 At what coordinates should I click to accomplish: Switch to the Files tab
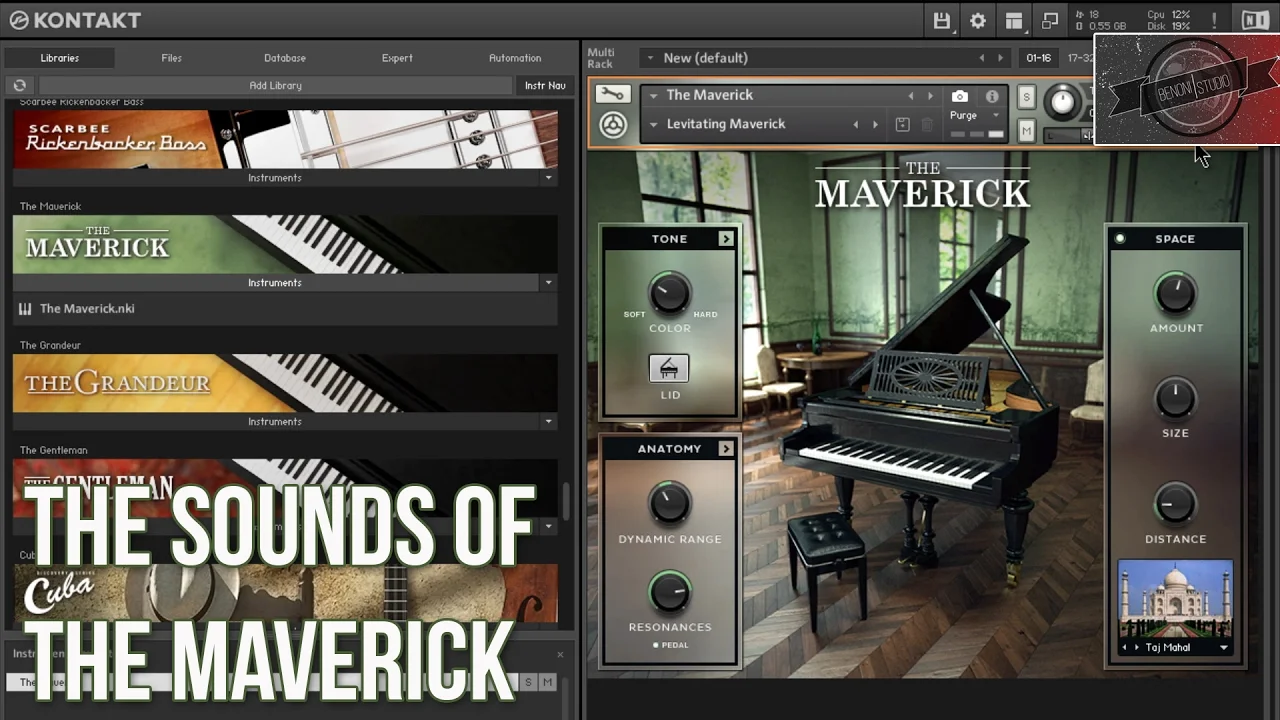[172, 58]
